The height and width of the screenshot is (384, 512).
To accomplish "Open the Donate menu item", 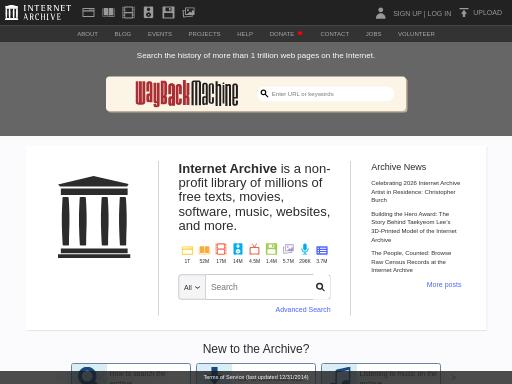I will pos(286,34).
